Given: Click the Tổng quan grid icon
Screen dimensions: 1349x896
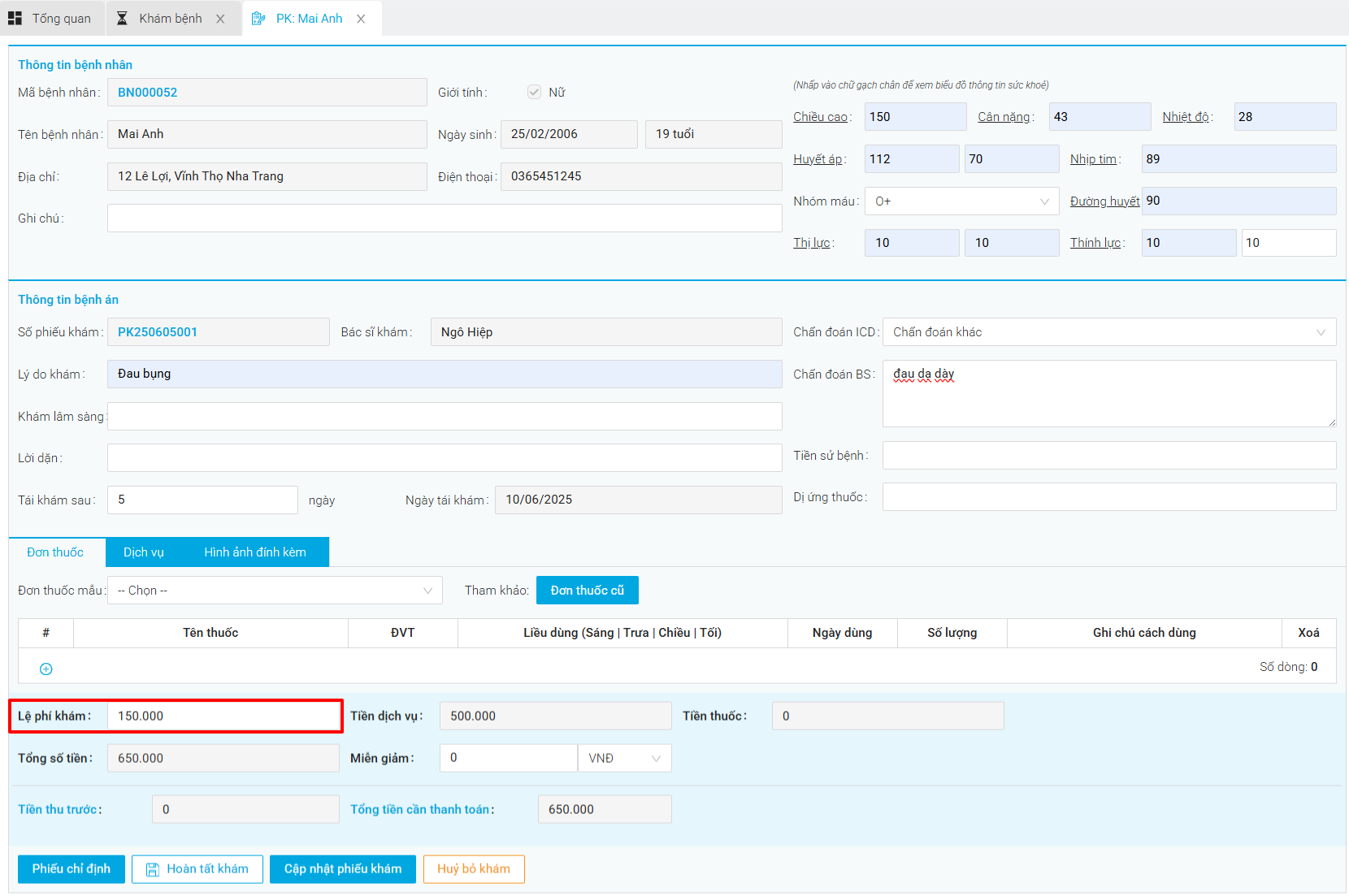Looking at the screenshot, I should pyautogui.click(x=15, y=18).
